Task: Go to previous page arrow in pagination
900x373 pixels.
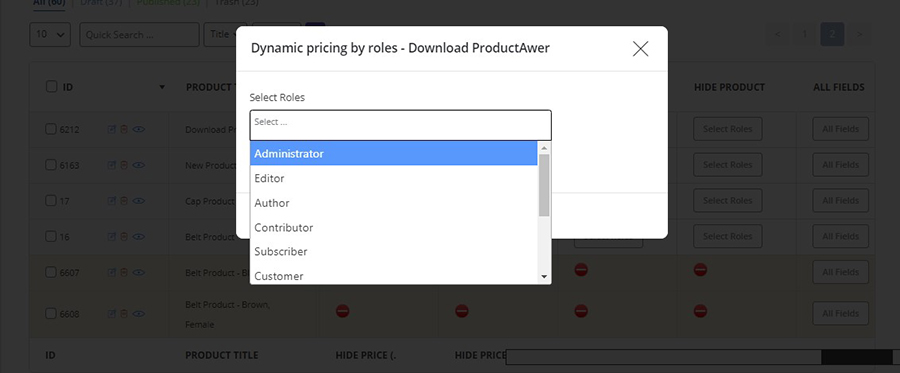Action: point(778,34)
